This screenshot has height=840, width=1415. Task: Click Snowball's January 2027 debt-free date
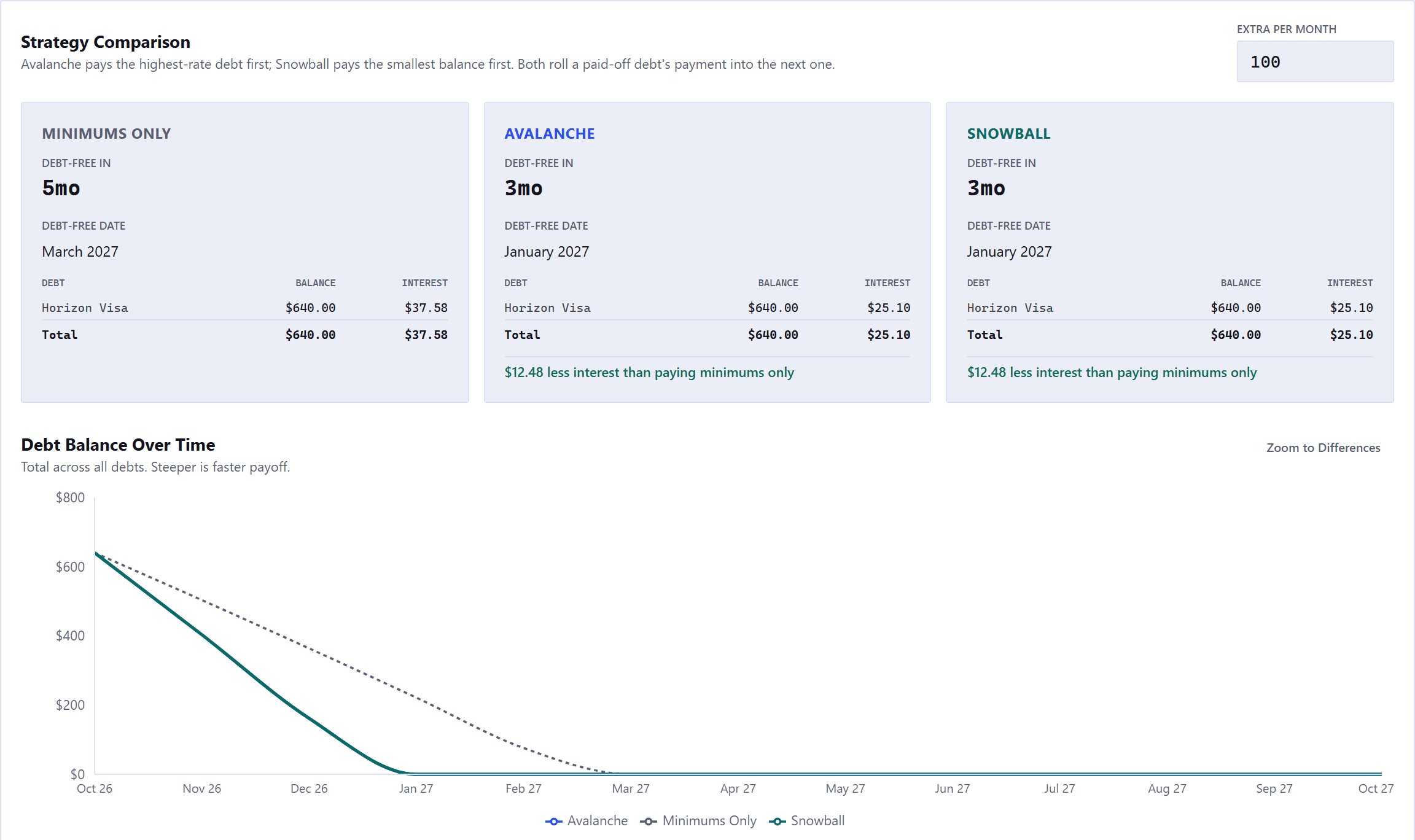tap(1009, 252)
